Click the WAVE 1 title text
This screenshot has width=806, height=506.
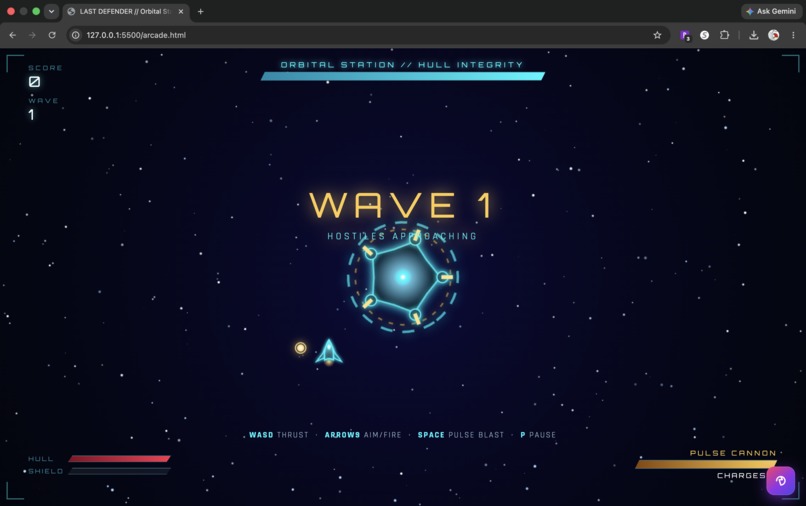[401, 205]
